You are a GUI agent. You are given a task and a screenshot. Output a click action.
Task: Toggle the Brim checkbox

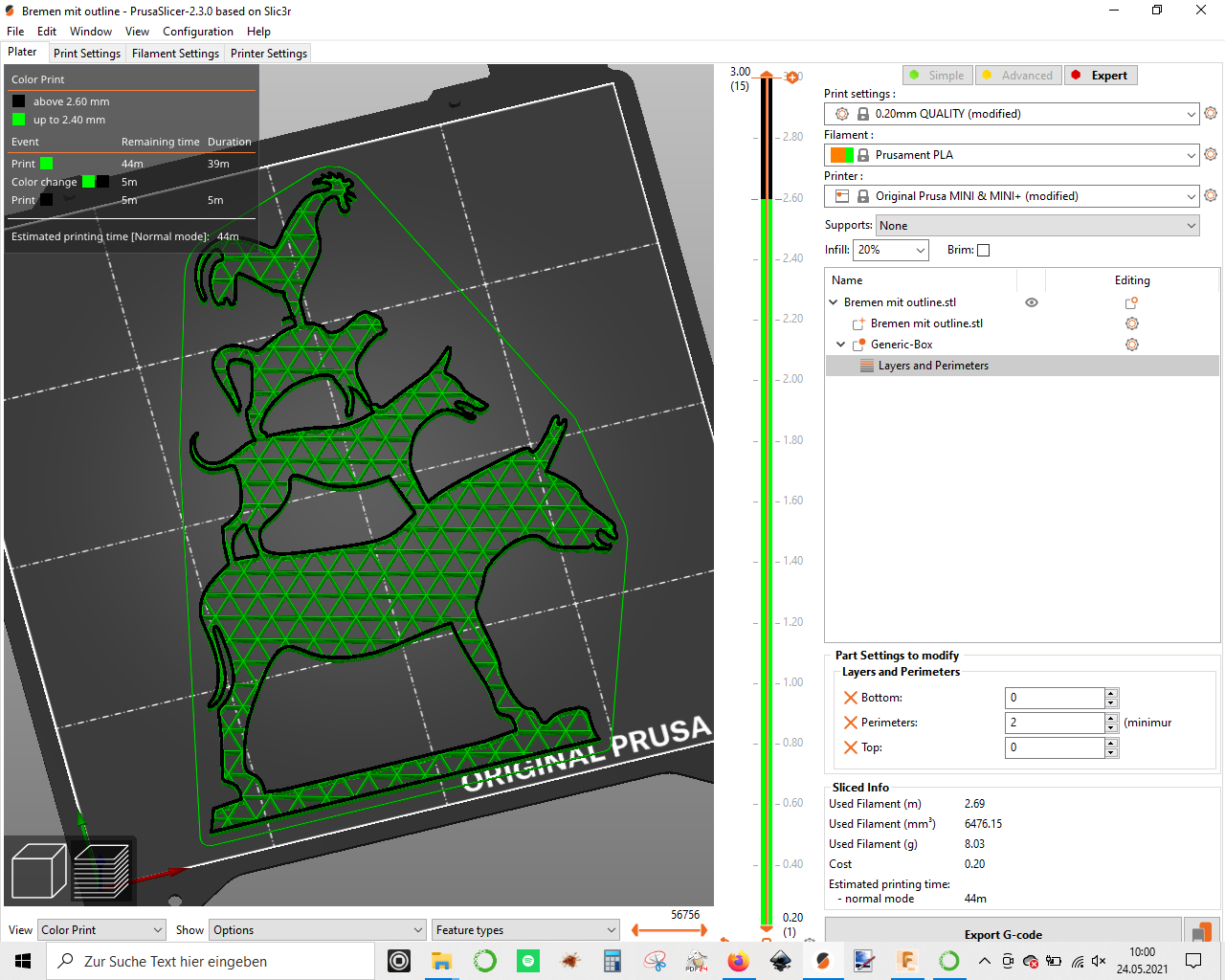[x=983, y=250]
